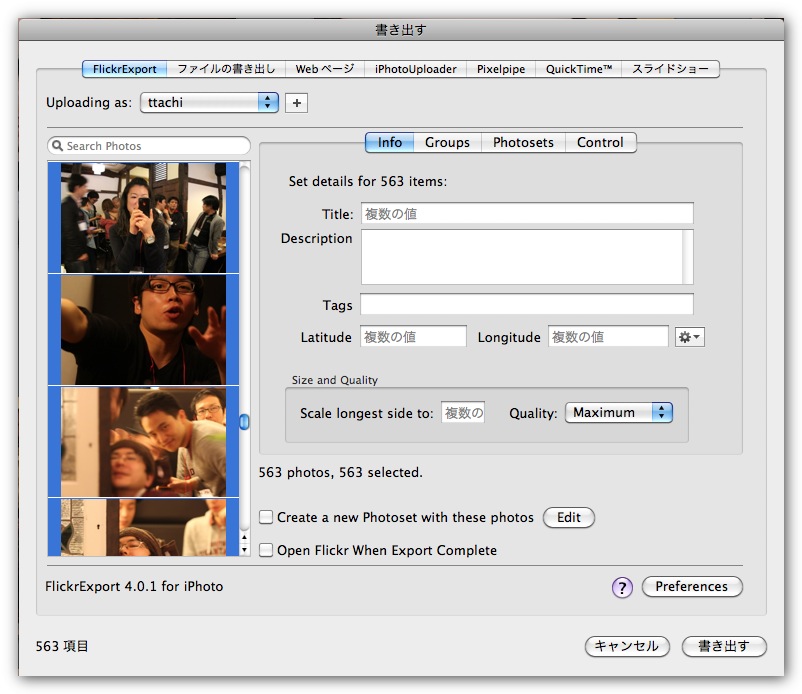Click the Edit photoset button
Image resolution: width=802 pixels, height=694 pixels.
tap(568, 517)
